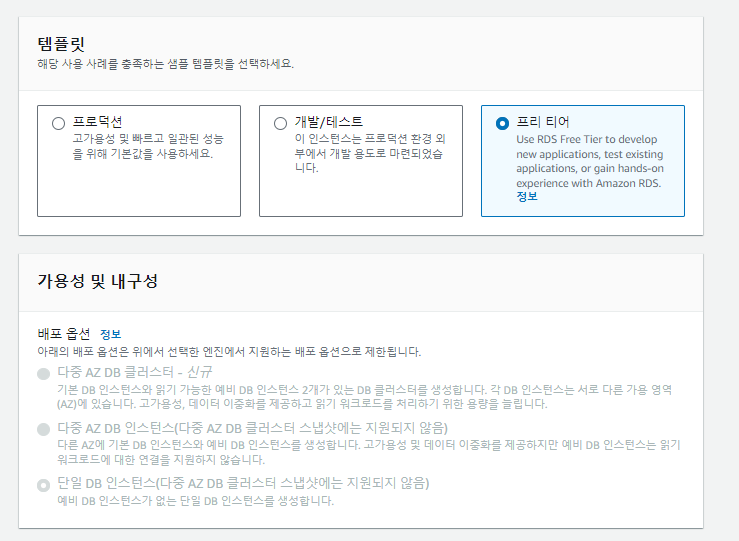The height and width of the screenshot is (541, 739).
Task: Click the 템플릿 section heading
Action: click(x=61, y=44)
